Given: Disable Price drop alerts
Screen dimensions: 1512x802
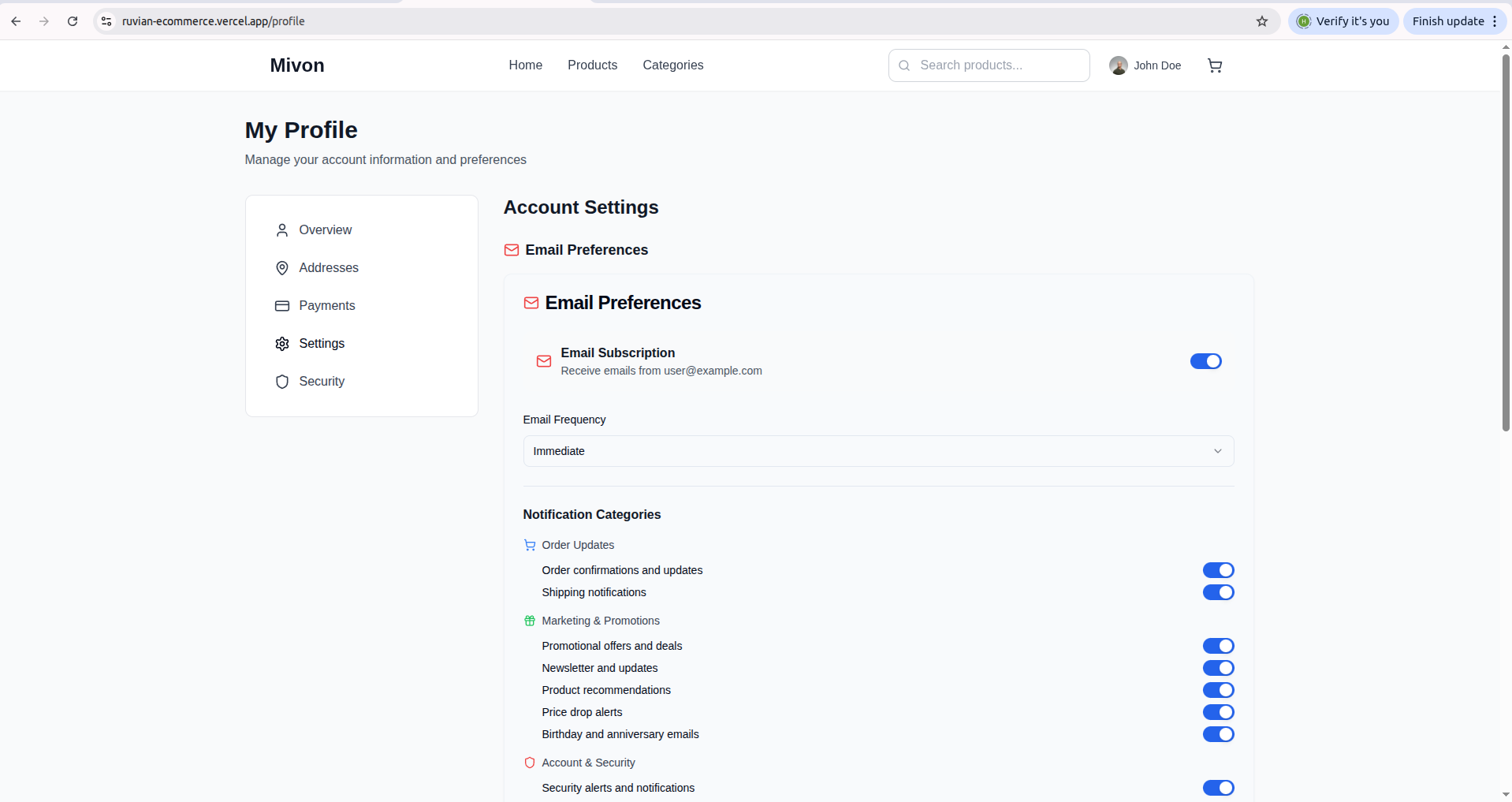Looking at the screenshot, I should coord(1219,712).
